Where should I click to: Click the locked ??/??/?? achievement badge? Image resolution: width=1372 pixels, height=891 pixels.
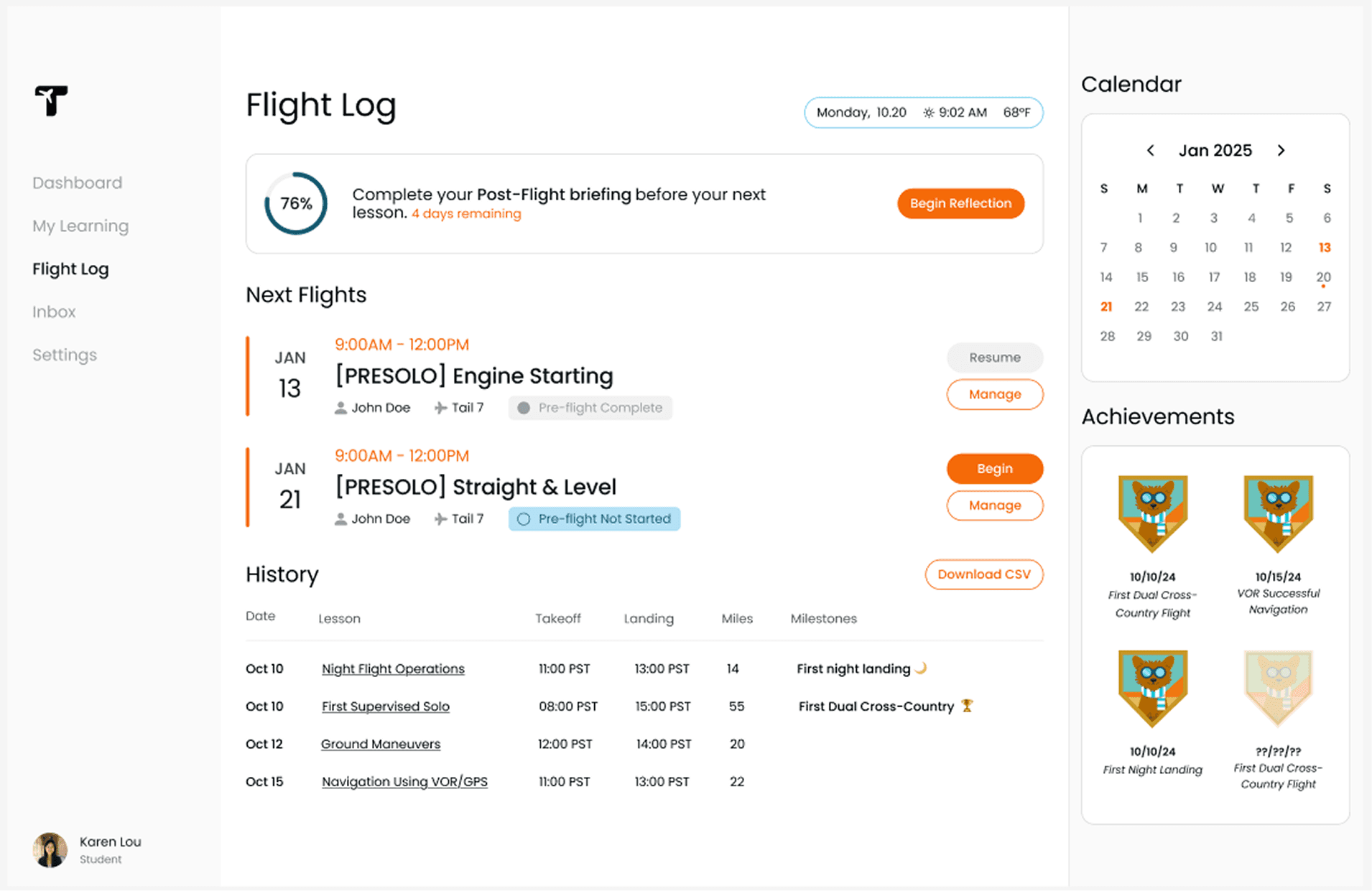(x=1279, y=689)
